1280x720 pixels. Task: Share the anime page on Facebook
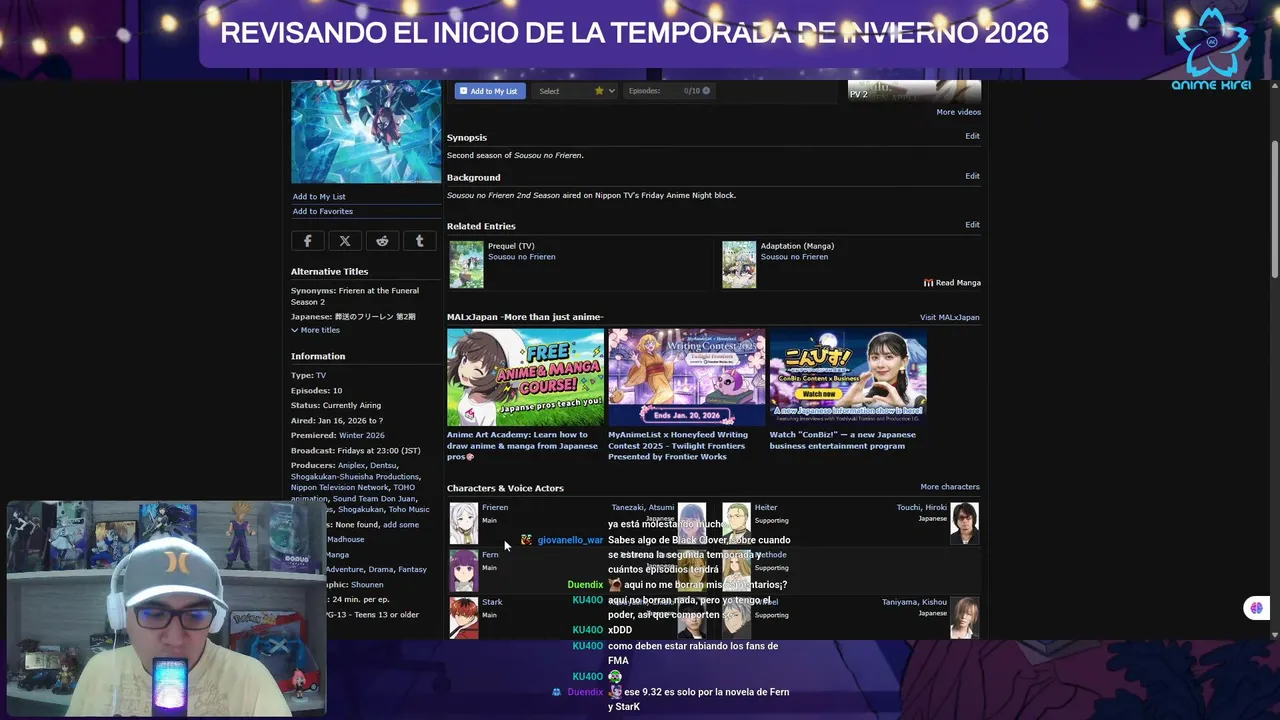click(307, 241)
